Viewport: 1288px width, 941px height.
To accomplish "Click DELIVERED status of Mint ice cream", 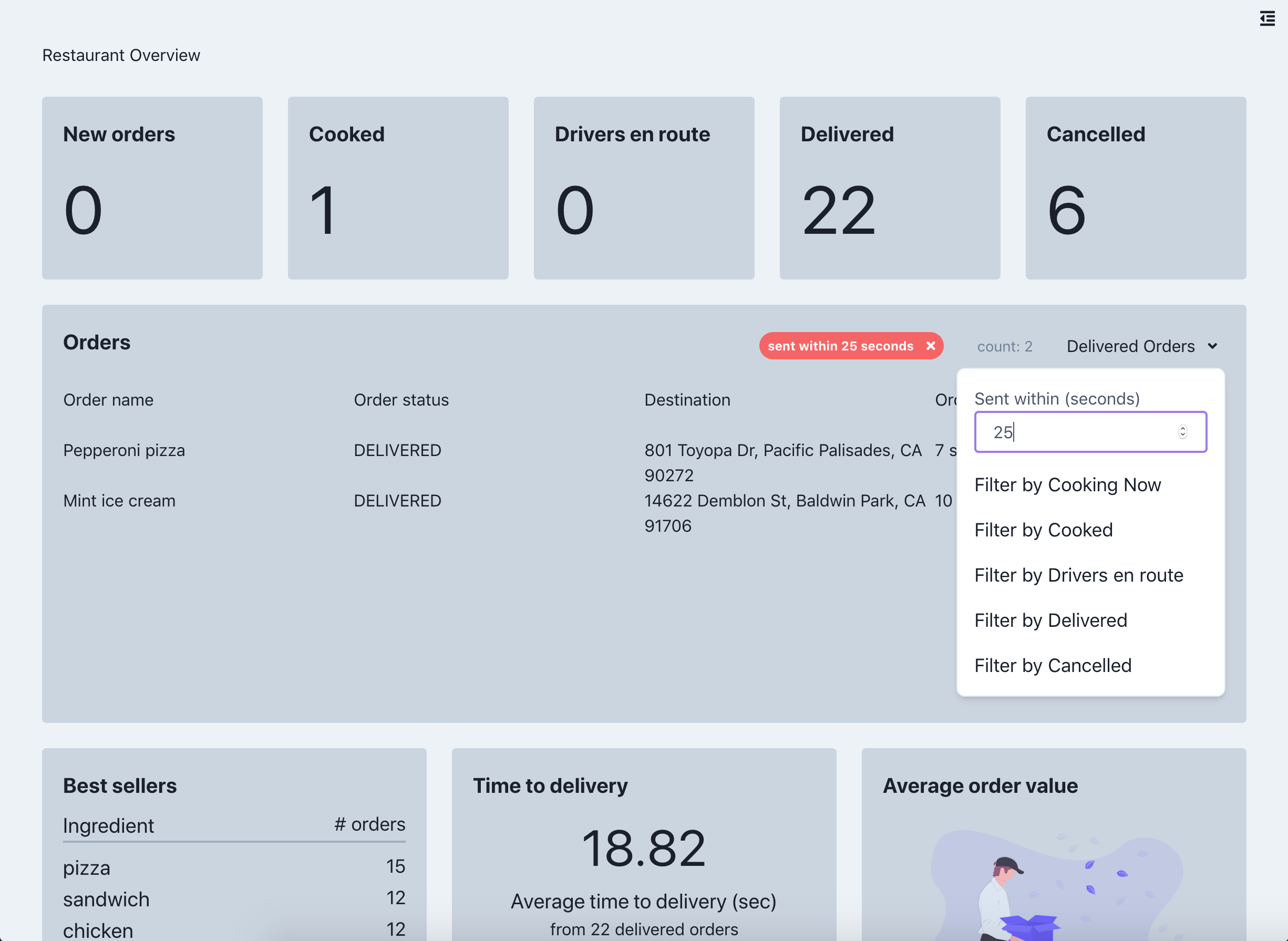I will click(x=398, y=501).
